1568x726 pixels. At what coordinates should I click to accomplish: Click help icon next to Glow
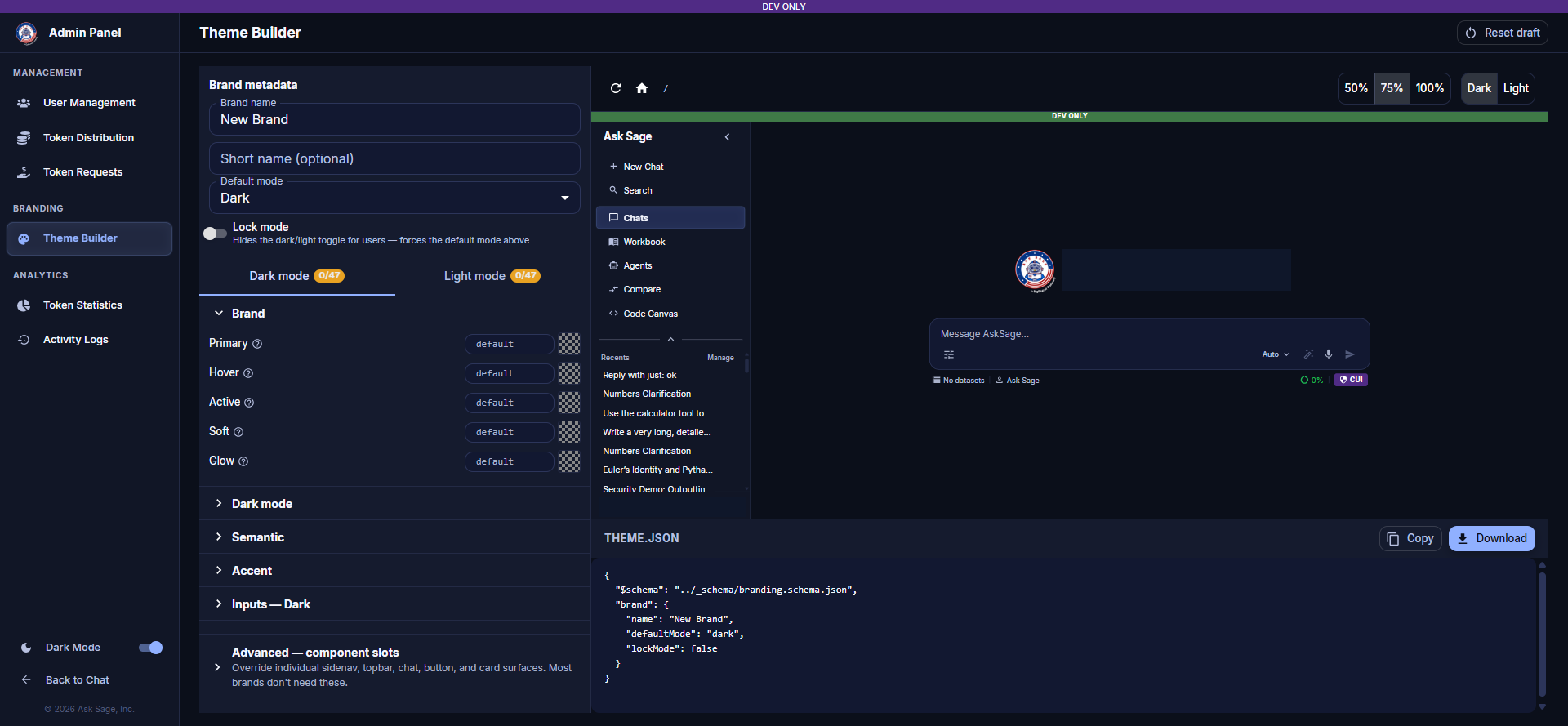pos(243,461)
